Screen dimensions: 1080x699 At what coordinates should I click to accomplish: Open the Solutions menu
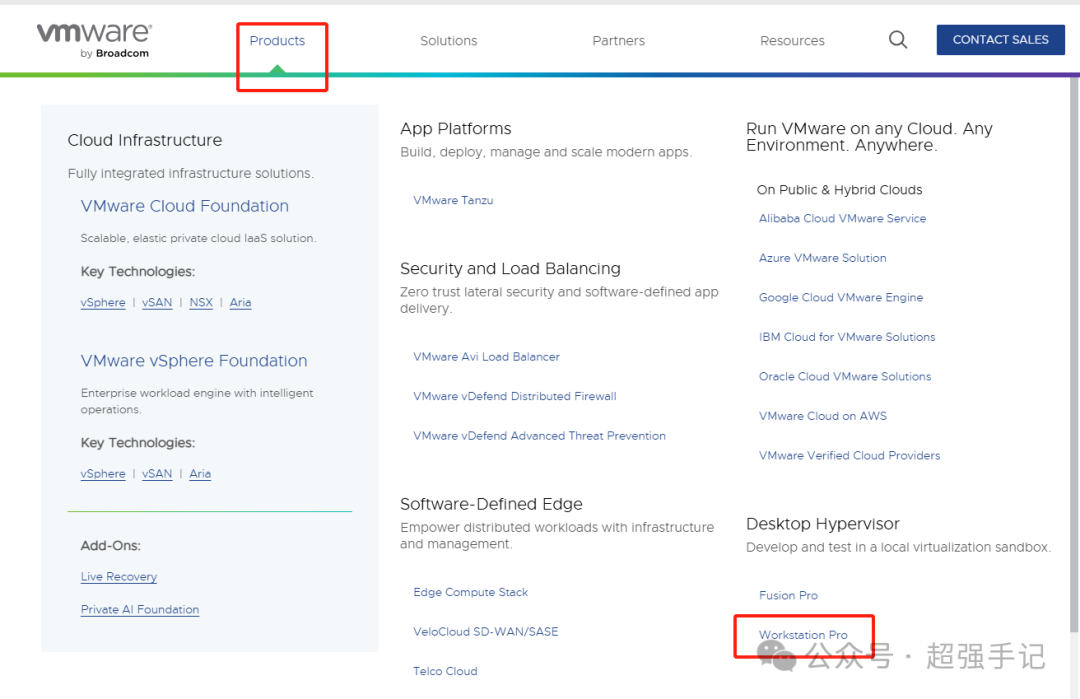coord(448,41)
